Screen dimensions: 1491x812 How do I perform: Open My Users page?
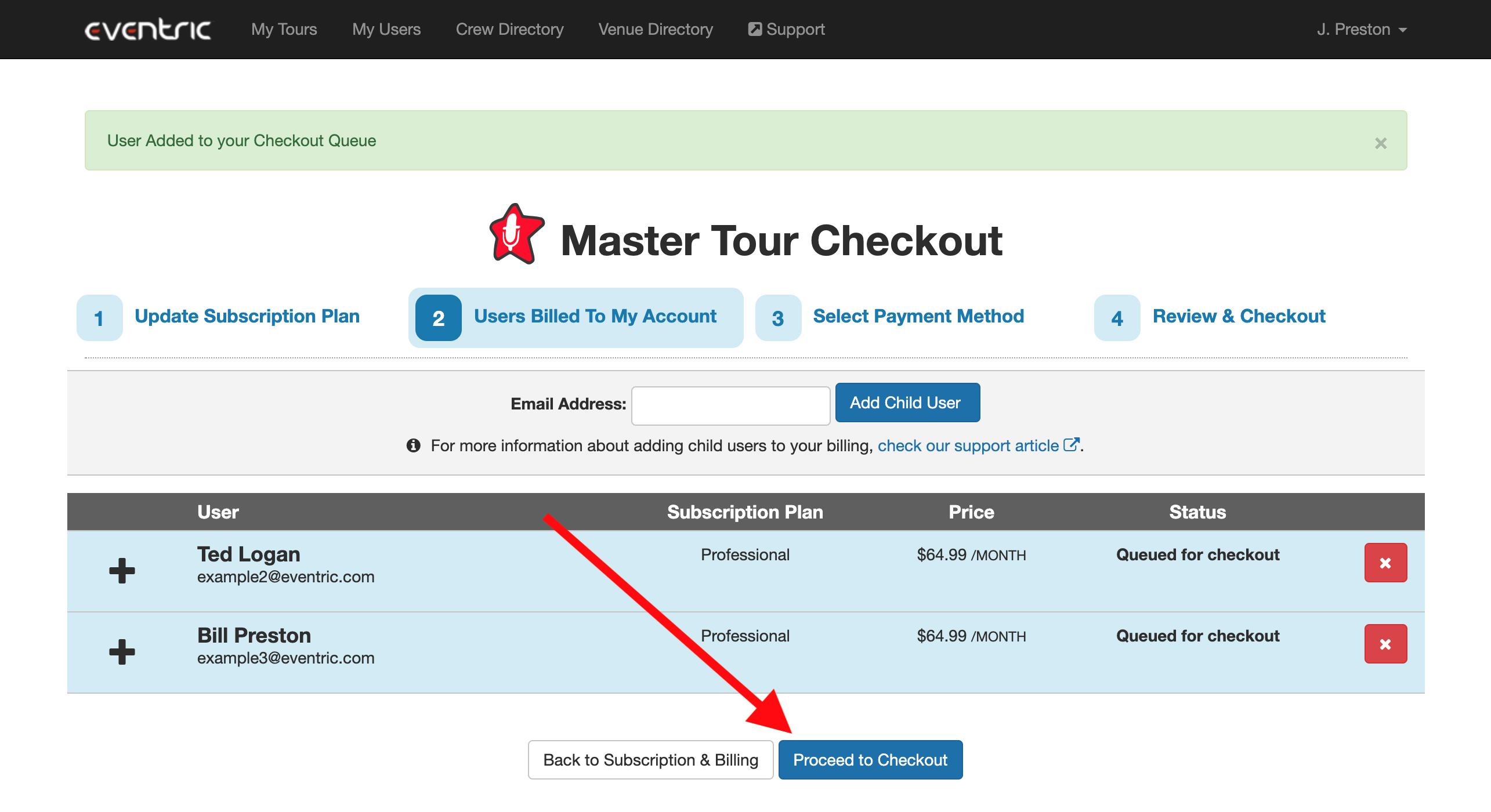pyautogui.click(x=386, y=30)
